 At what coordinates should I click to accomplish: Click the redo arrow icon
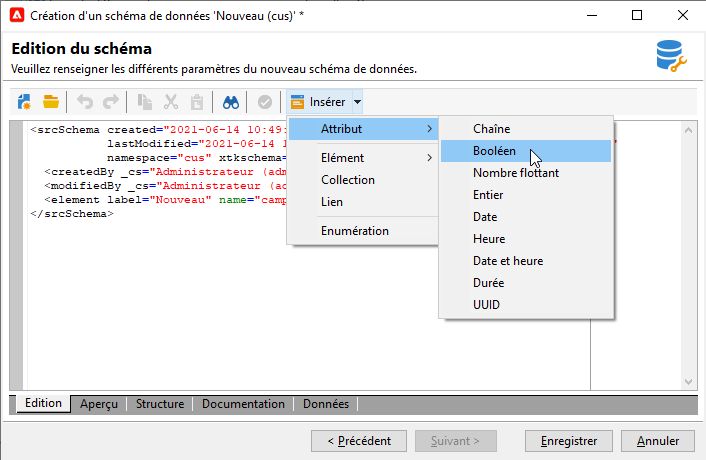click(111, 102)
